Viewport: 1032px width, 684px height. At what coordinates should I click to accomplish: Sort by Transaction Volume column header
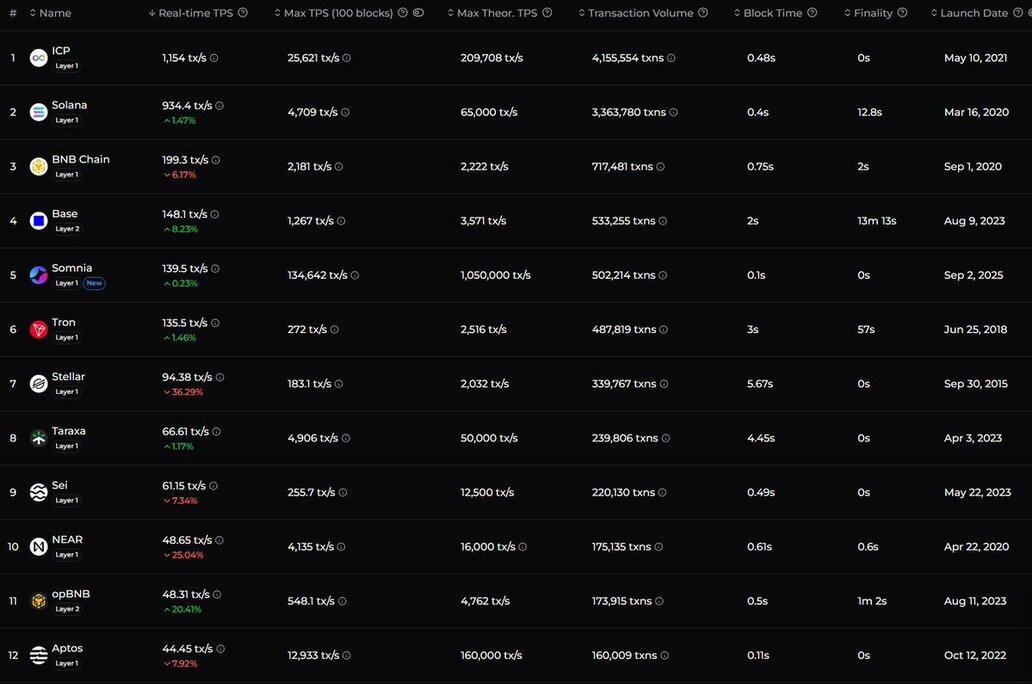(636, 13)
